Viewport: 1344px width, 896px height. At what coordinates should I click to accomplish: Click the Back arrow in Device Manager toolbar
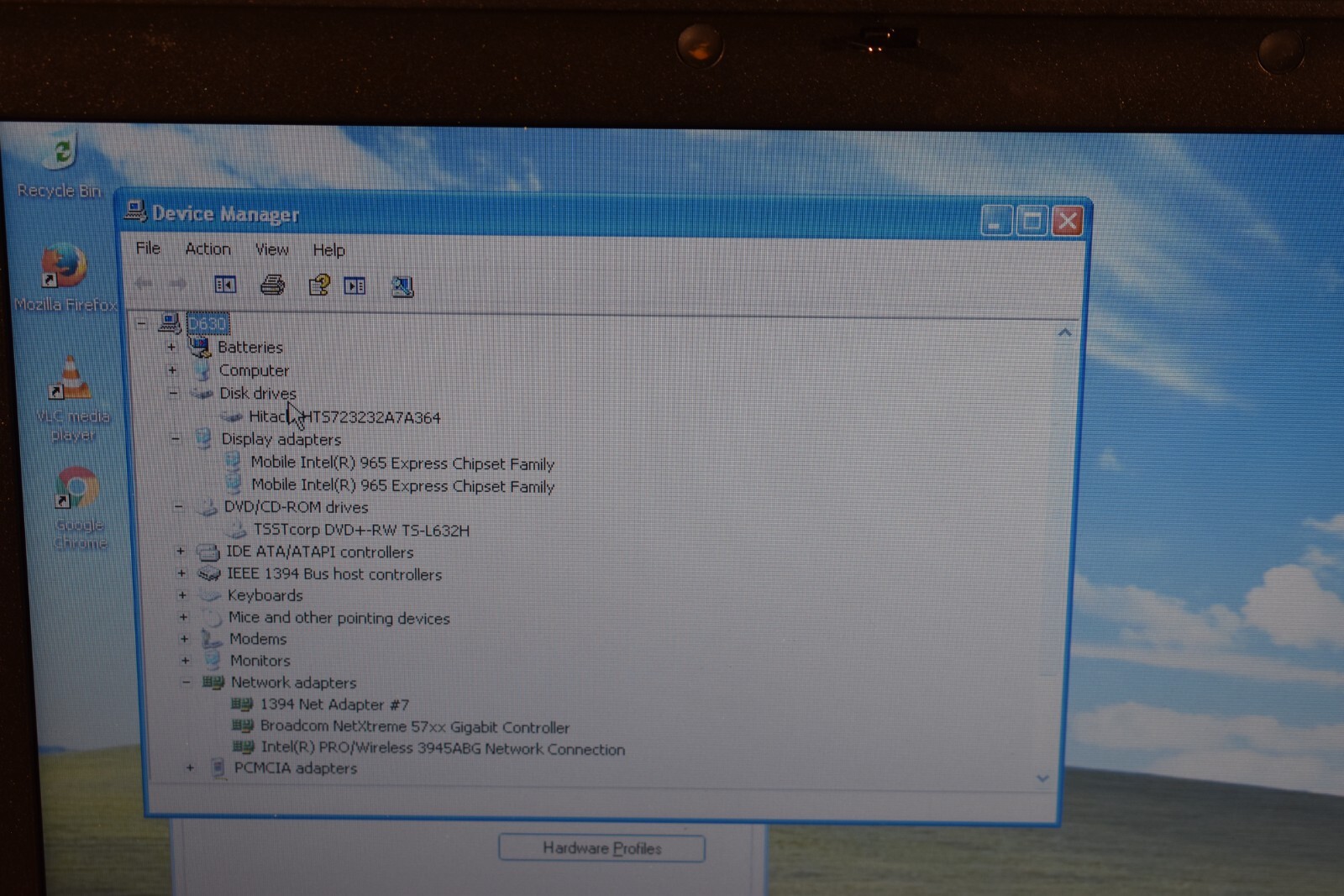pos(144,284)
